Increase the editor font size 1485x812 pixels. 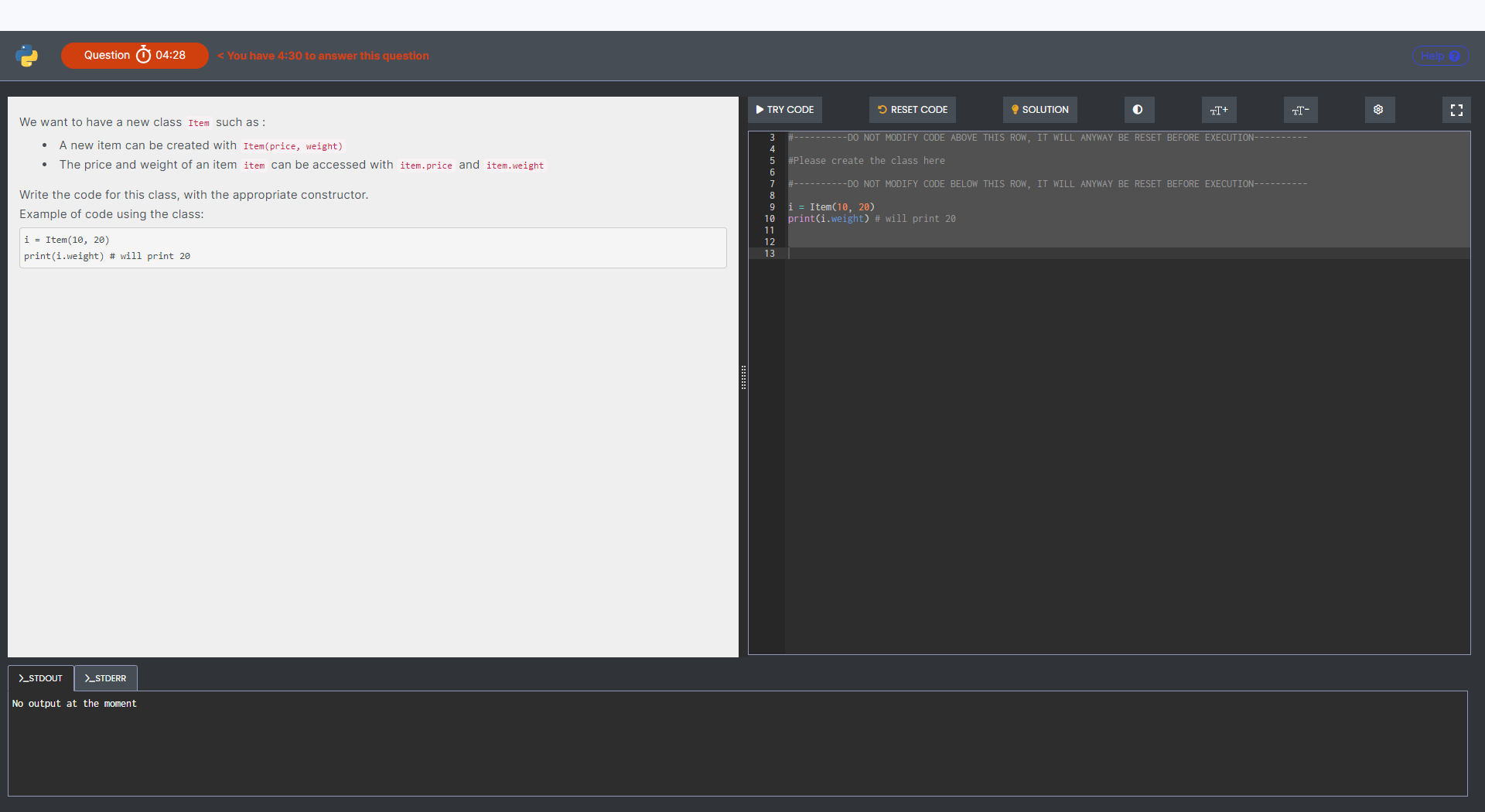(x=1218, y=110)
